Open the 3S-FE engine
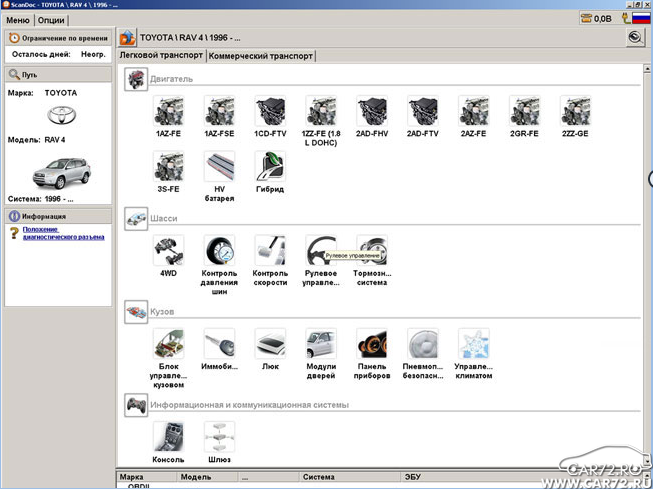The width and height of the screenshot is (653, 489). coord(168,166)
